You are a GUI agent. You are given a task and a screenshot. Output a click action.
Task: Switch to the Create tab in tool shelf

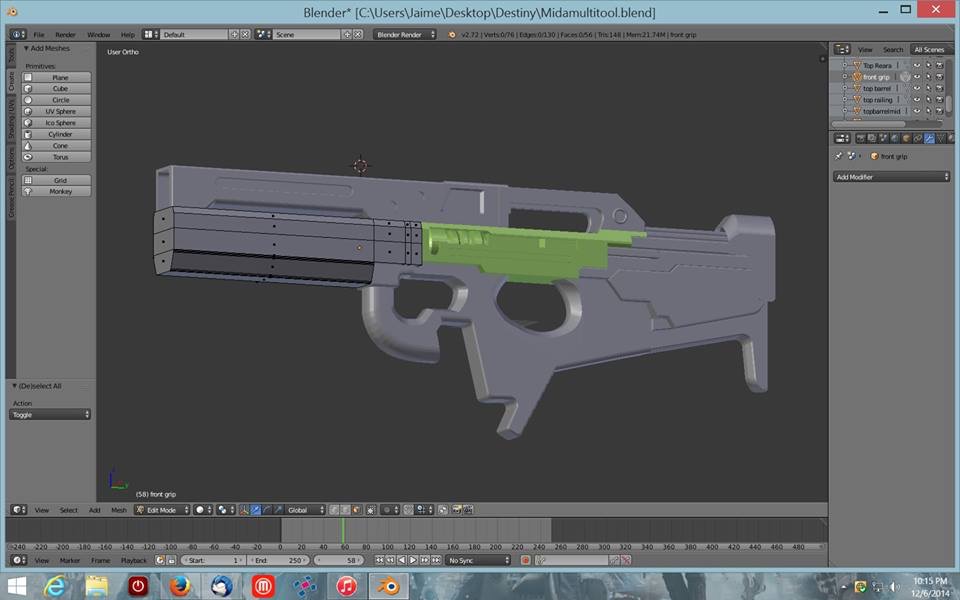[11, 81]
